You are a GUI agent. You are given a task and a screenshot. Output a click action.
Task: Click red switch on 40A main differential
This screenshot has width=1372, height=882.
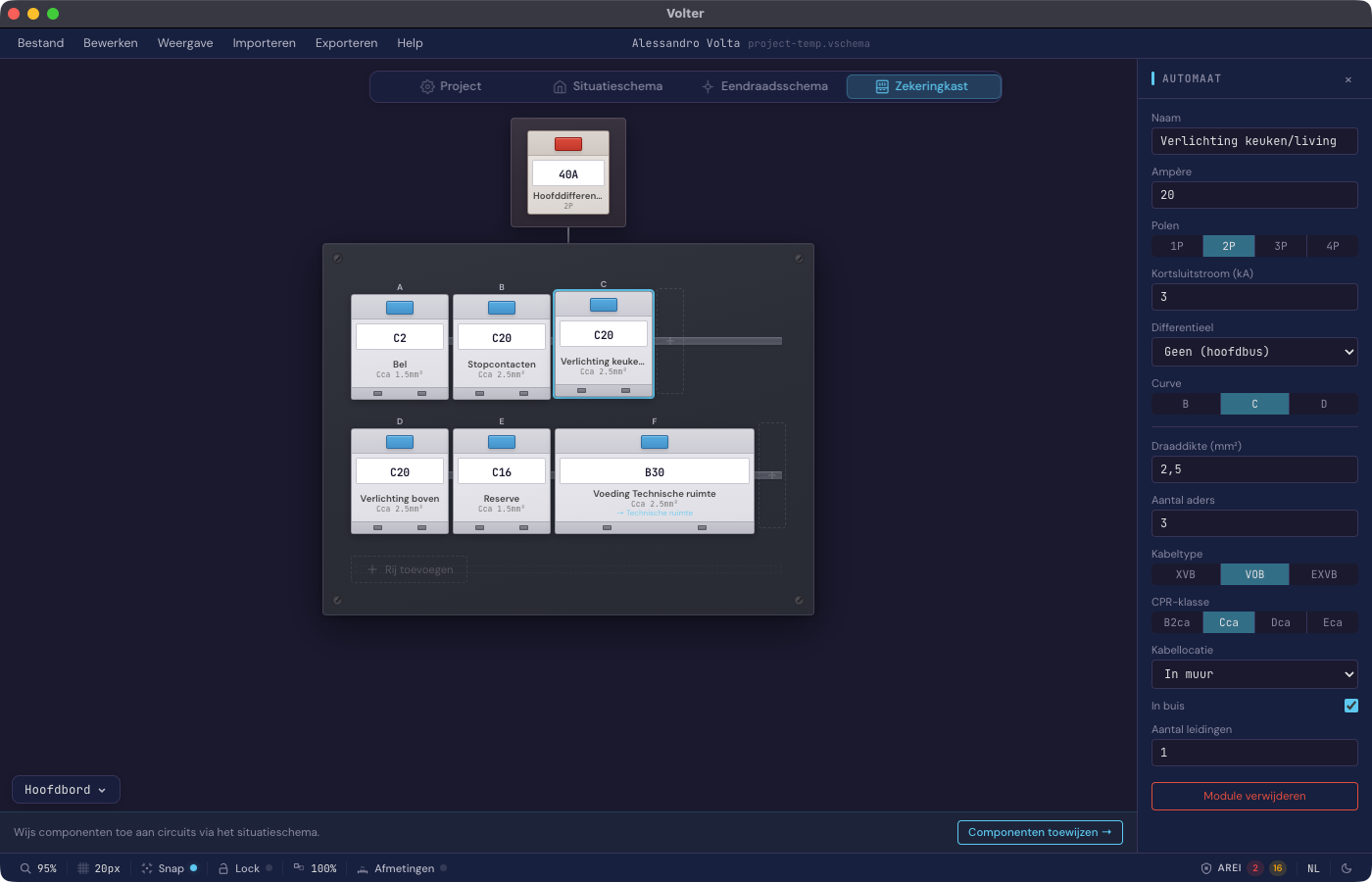pyautogui.click(x=568, y=144)
